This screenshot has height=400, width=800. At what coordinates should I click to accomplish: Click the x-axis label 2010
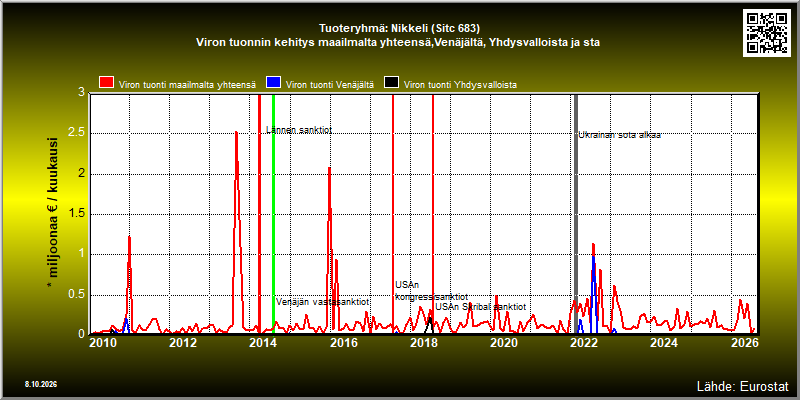(x=103, y=342)
